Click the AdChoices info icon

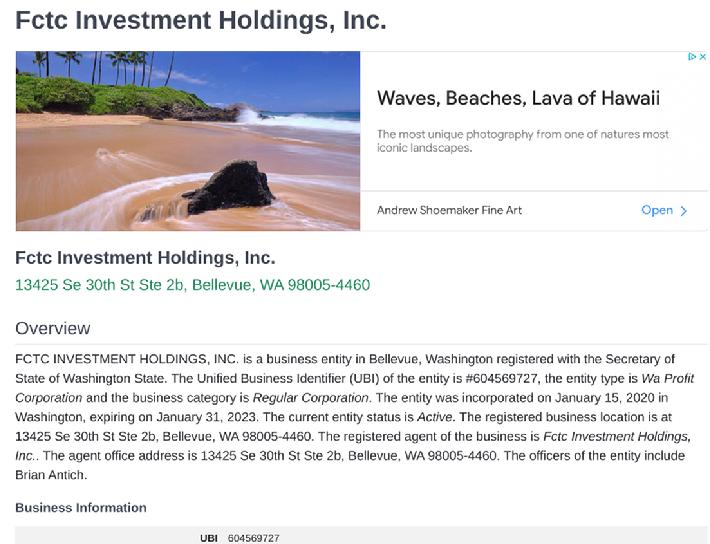tap(691, 57)
